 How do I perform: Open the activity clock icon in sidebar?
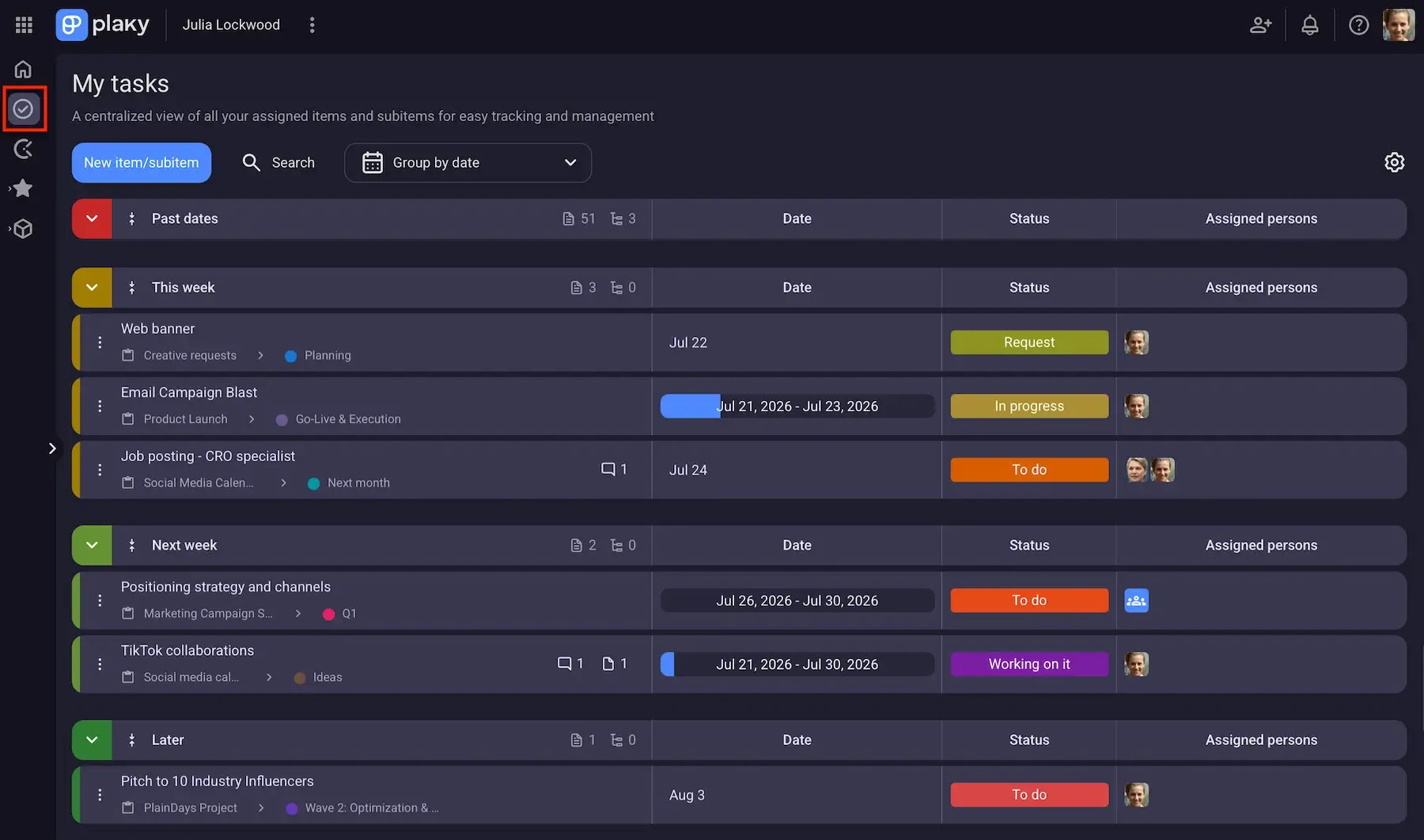point(24,149)
